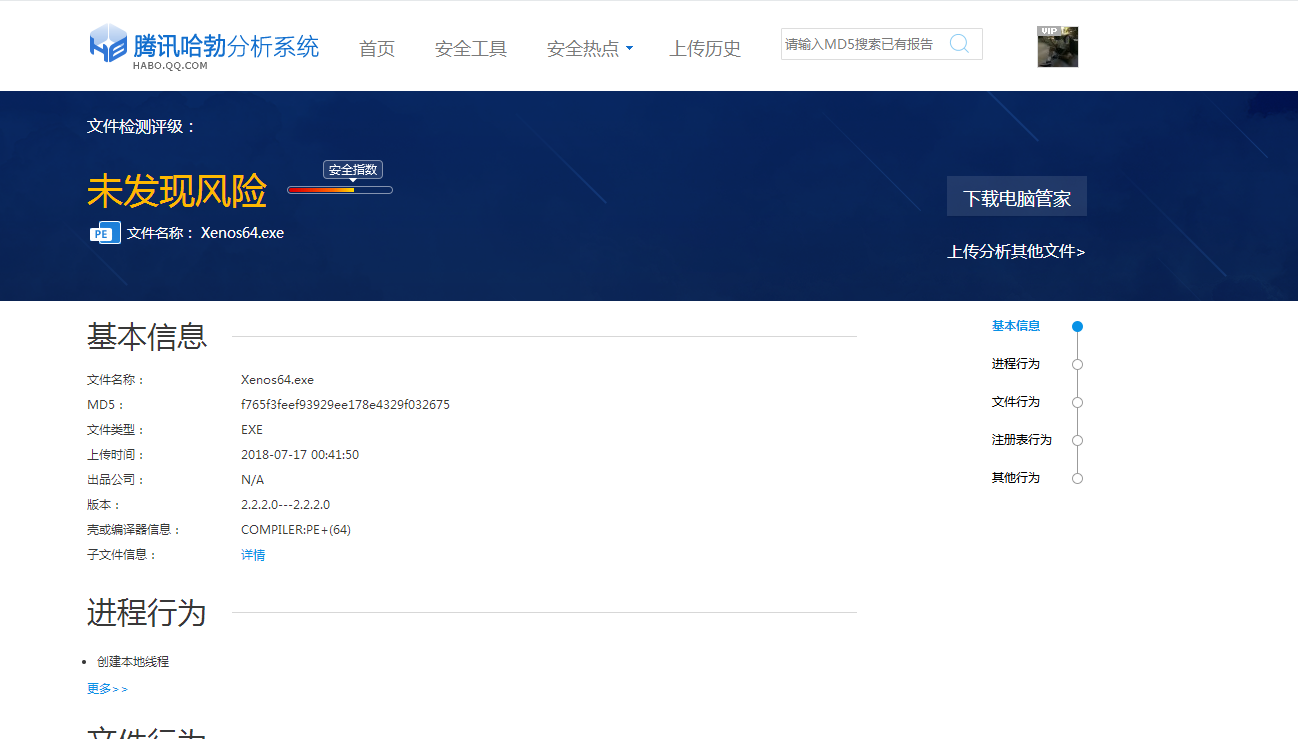The height and width of the screenshot is (739, 1298).
Task: Jump to 文件行为 in side navigation
Action: click(x=1016, y=402)
